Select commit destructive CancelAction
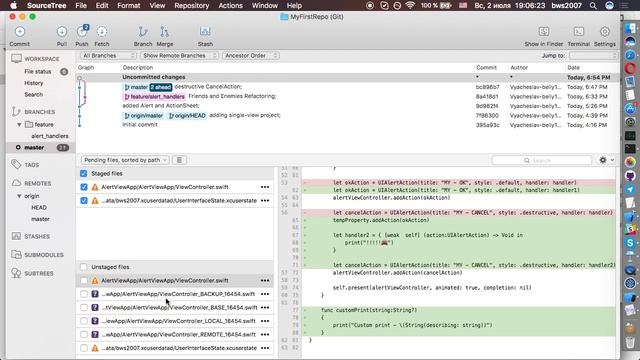 [348, 87]
